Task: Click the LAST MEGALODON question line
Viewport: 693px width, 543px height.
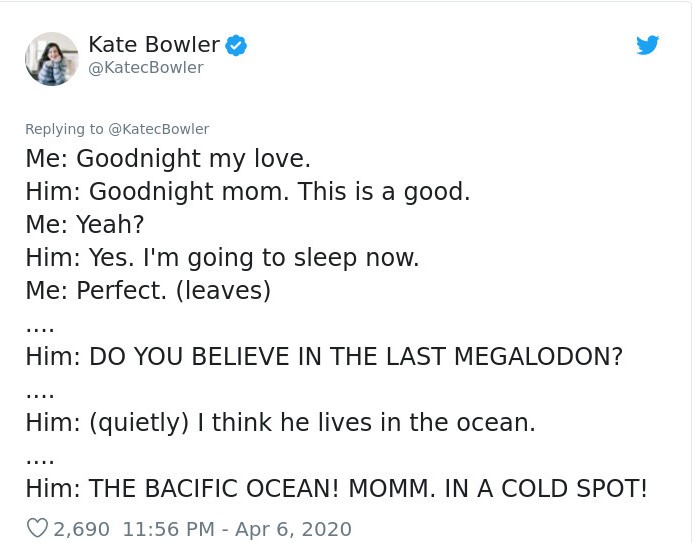Action: coord(324,356)
